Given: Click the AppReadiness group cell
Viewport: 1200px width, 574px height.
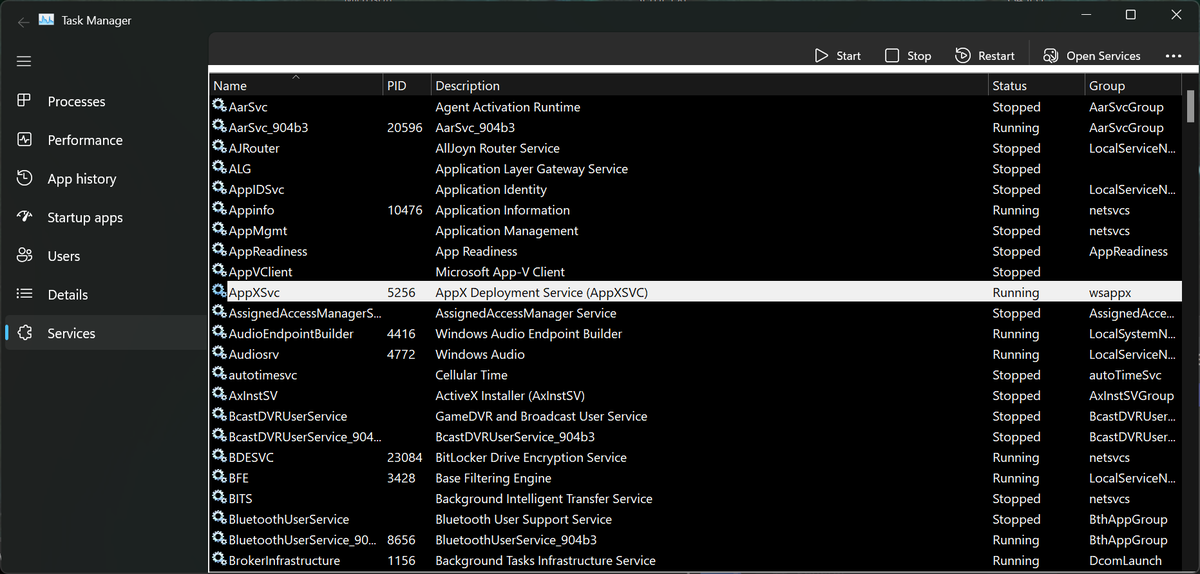Looking at the screenshot, I should pyautogui.click(x=1128, y=251).
